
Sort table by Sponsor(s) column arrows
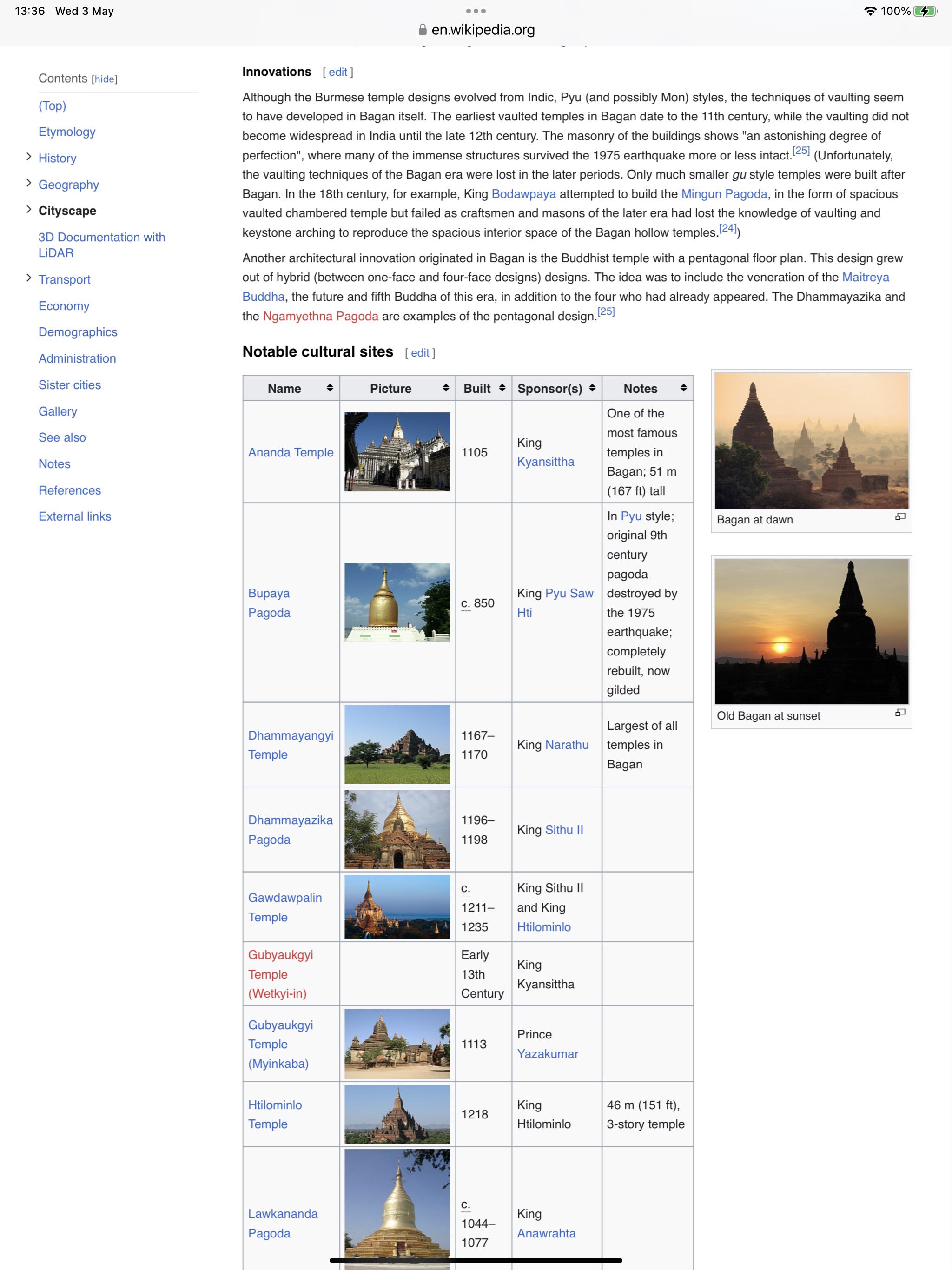(592, 388)
